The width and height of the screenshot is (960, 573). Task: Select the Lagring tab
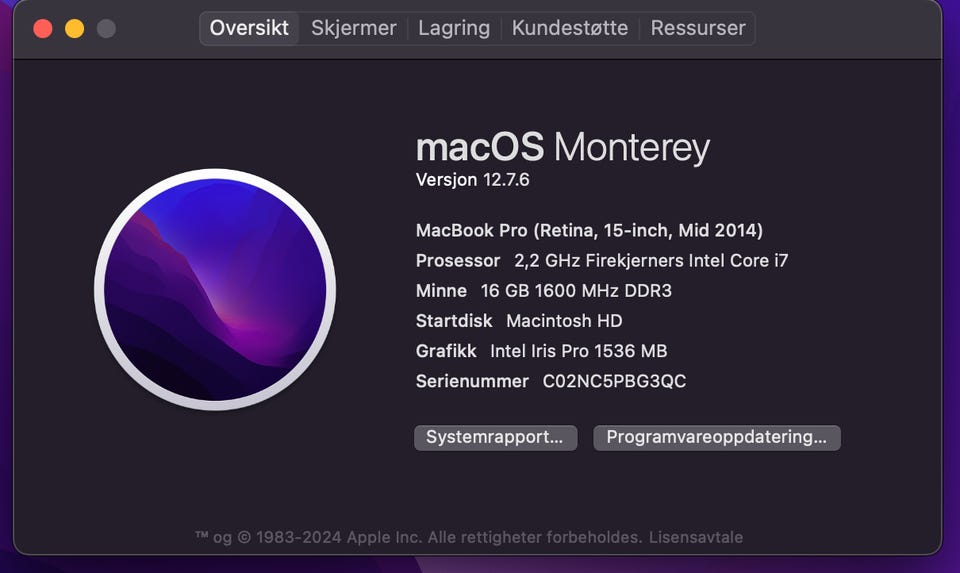[454, 28]
